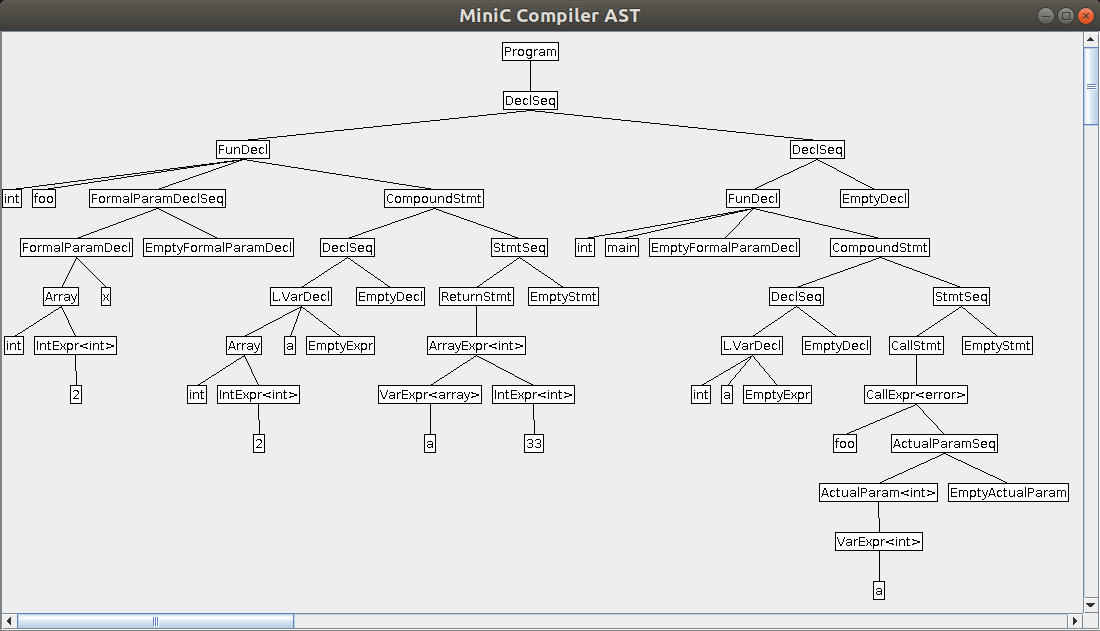The height and width of the screenshot is (631, 1100).
Task: Click the ActualParamSeq node
Action: [x=945, y=444]
